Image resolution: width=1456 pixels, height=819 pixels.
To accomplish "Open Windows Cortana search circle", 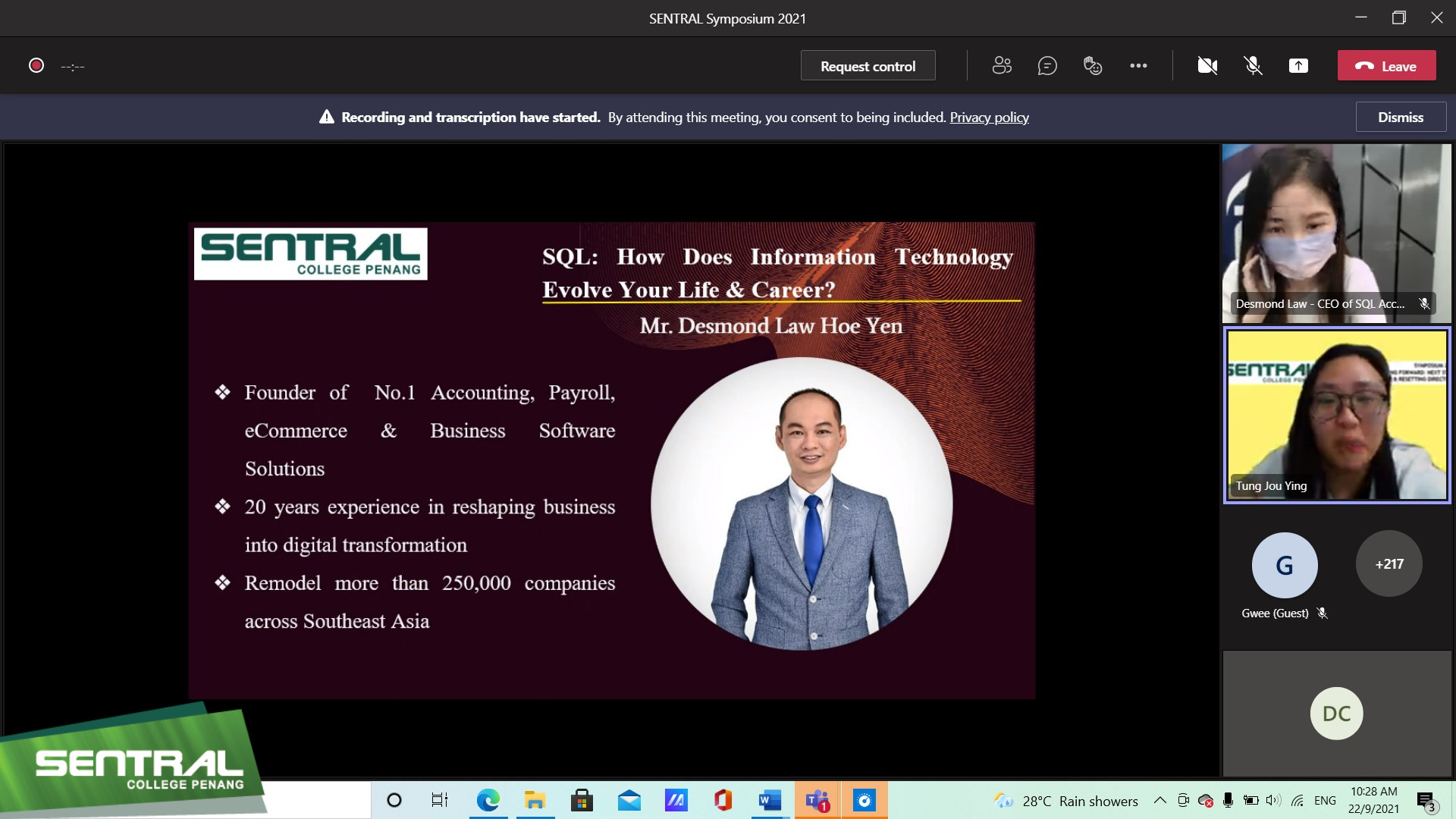I will pos(394,800).
